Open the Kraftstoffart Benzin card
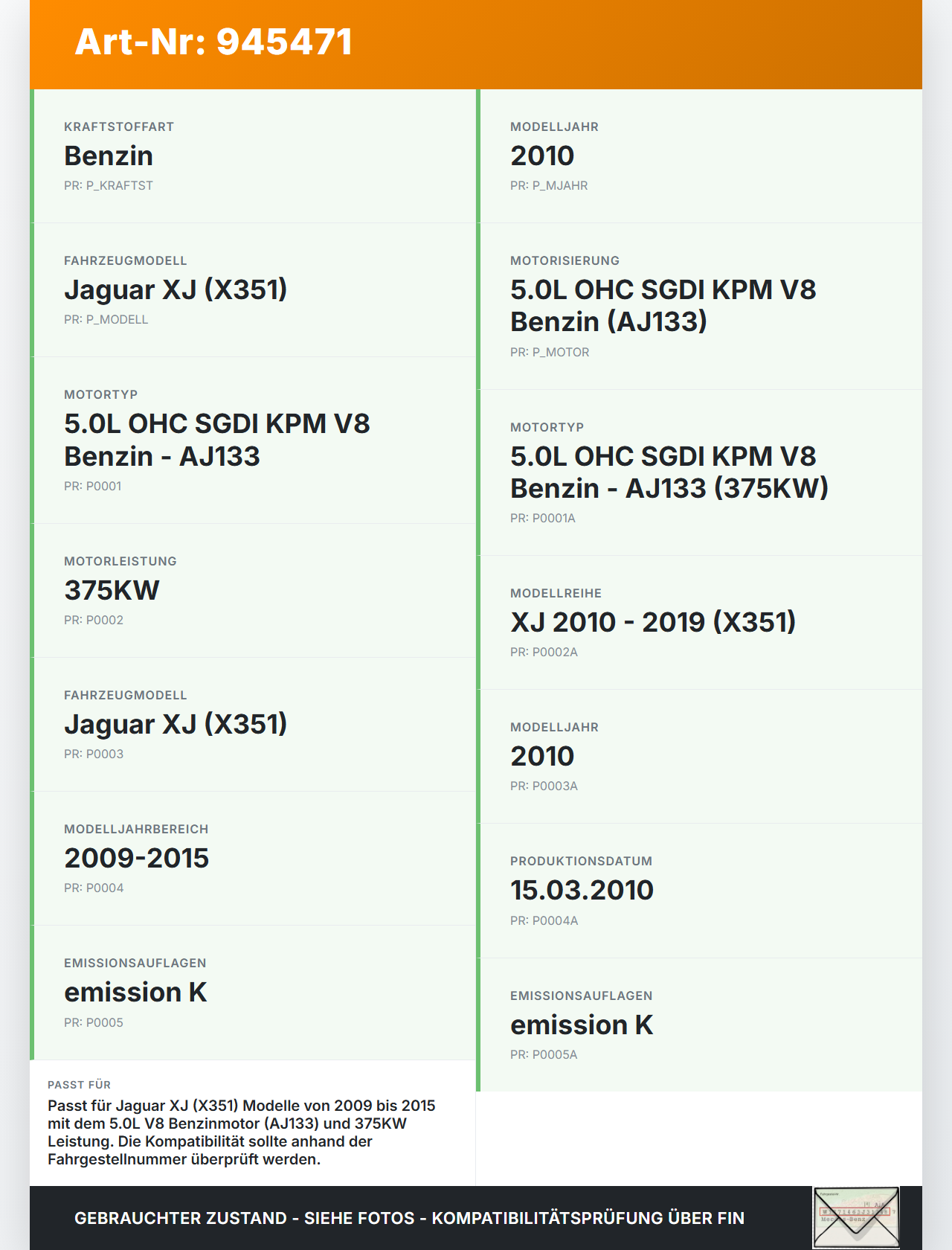The image size is (952, 1250). click(x=253, y=156)
